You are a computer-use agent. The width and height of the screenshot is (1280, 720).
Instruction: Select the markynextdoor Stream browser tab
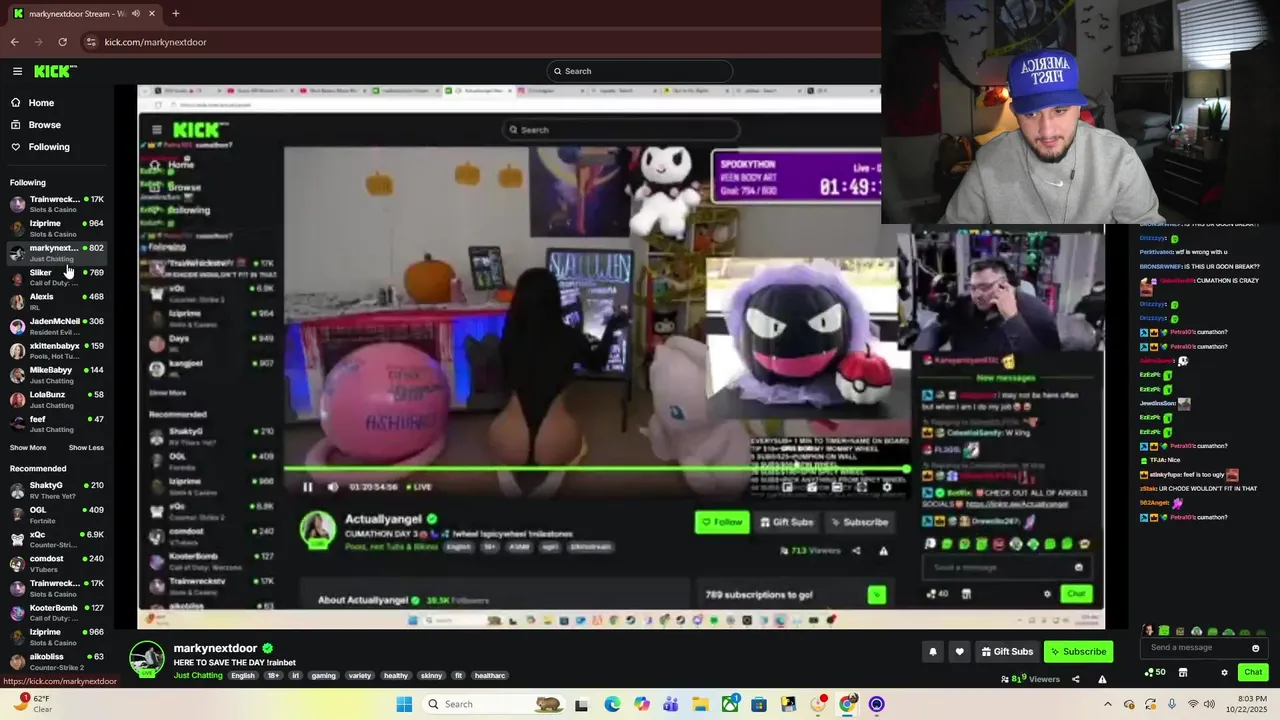click(x=84, y=14)
